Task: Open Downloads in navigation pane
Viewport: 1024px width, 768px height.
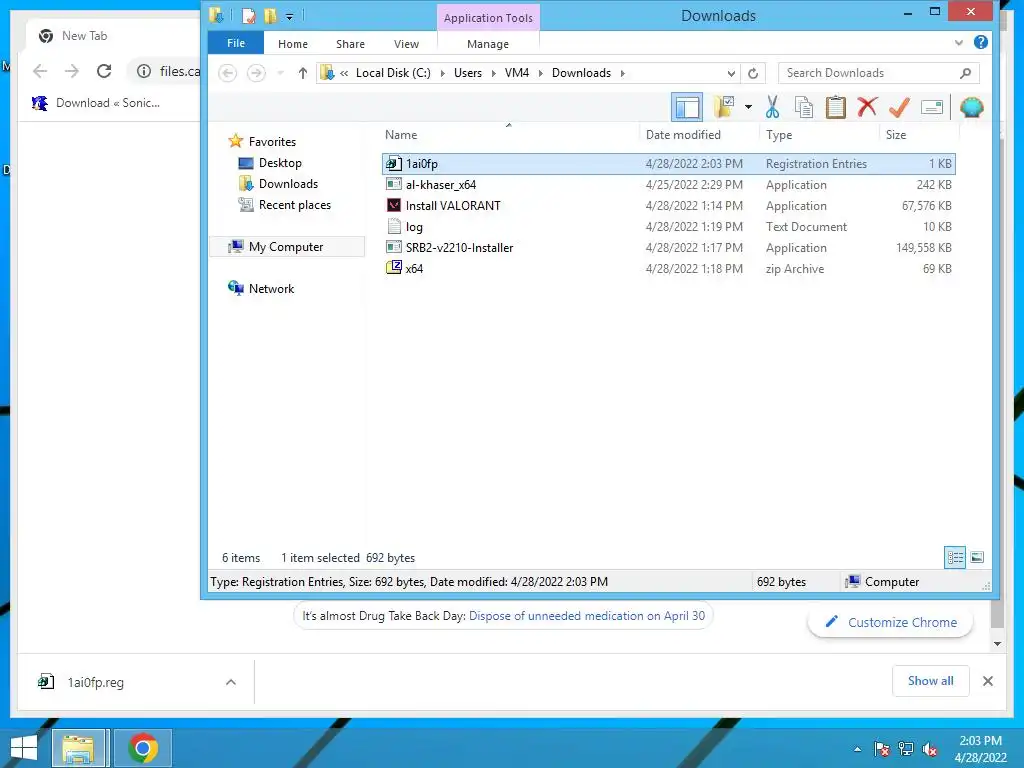Action: click(278, 184)
